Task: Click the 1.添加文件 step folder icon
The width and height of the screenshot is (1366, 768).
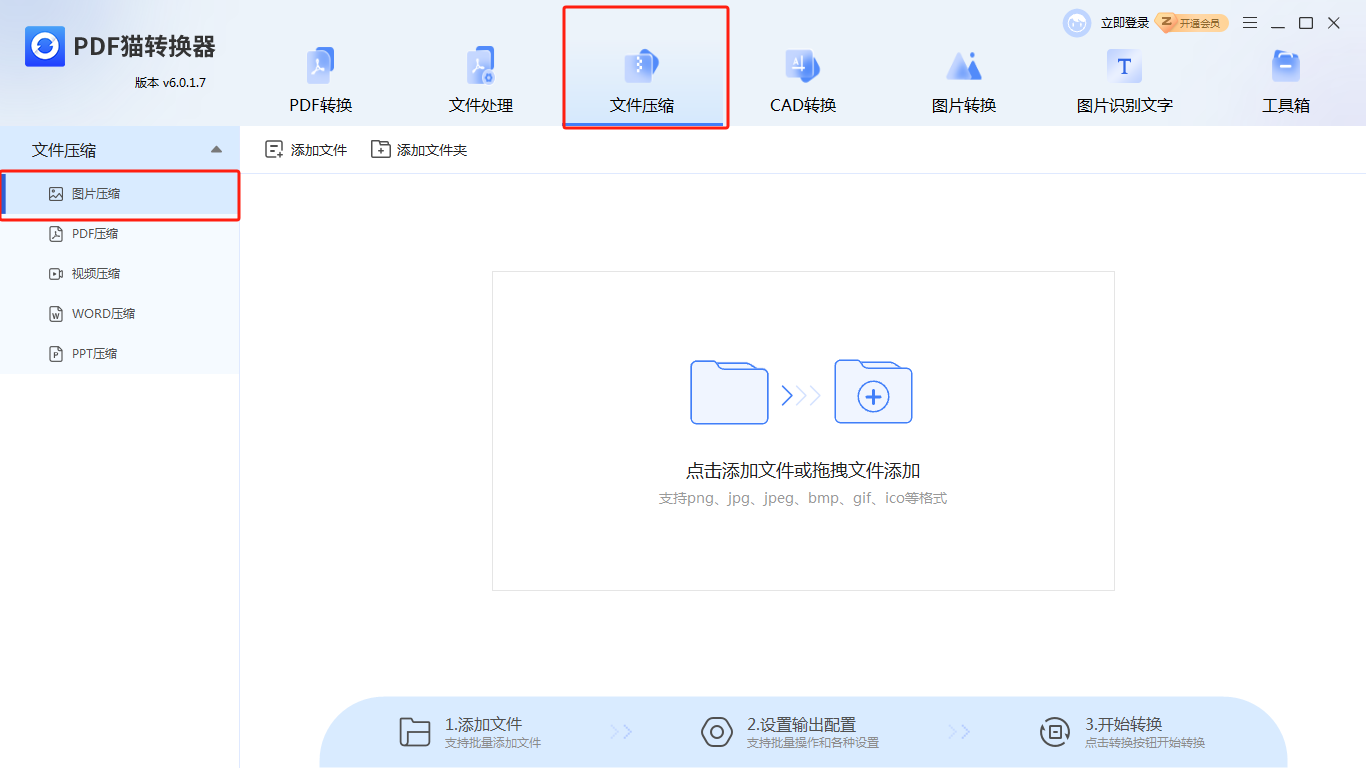Action: coord(415,732)
